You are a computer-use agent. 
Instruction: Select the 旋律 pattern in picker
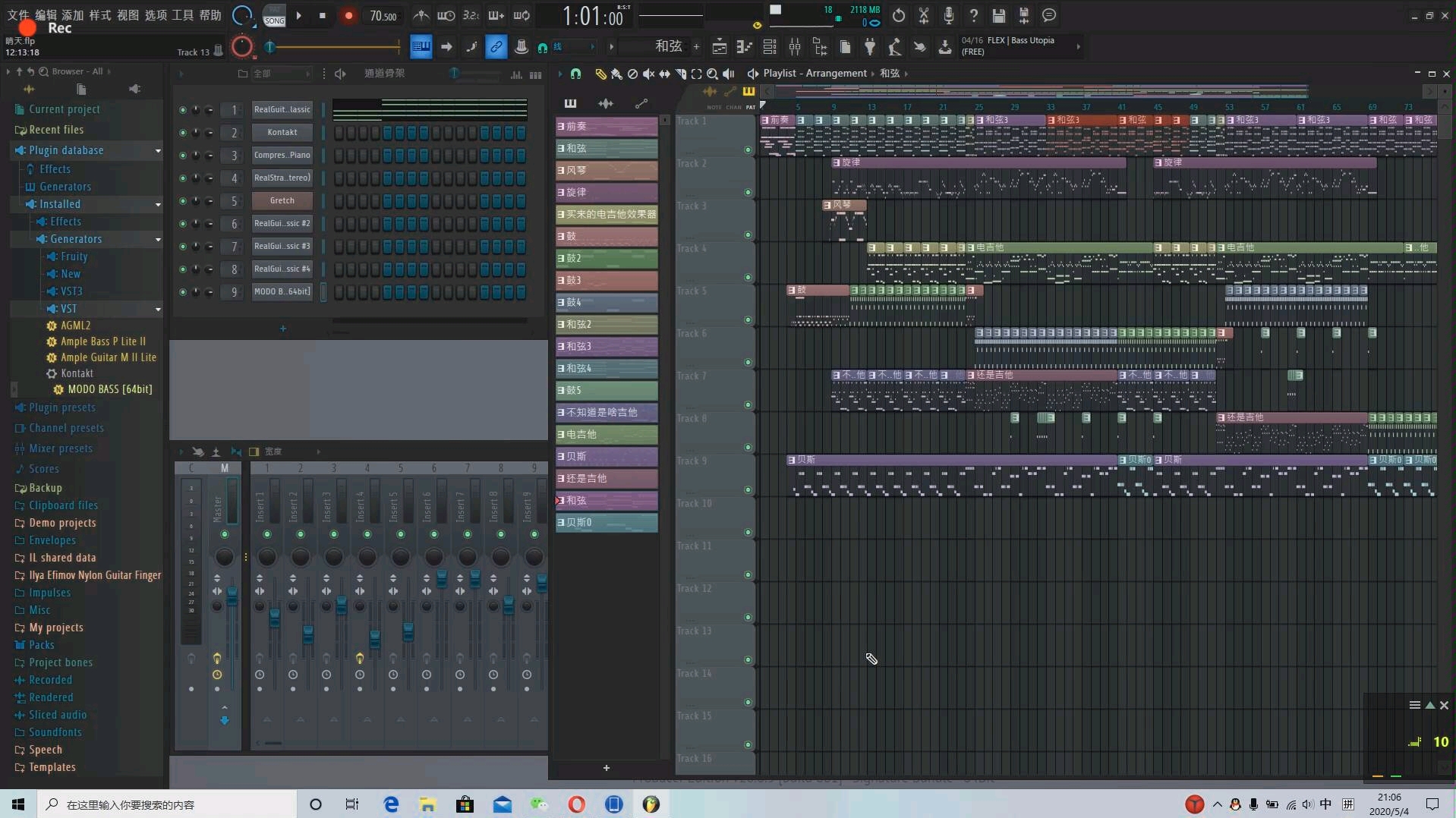tap(607, 193)
